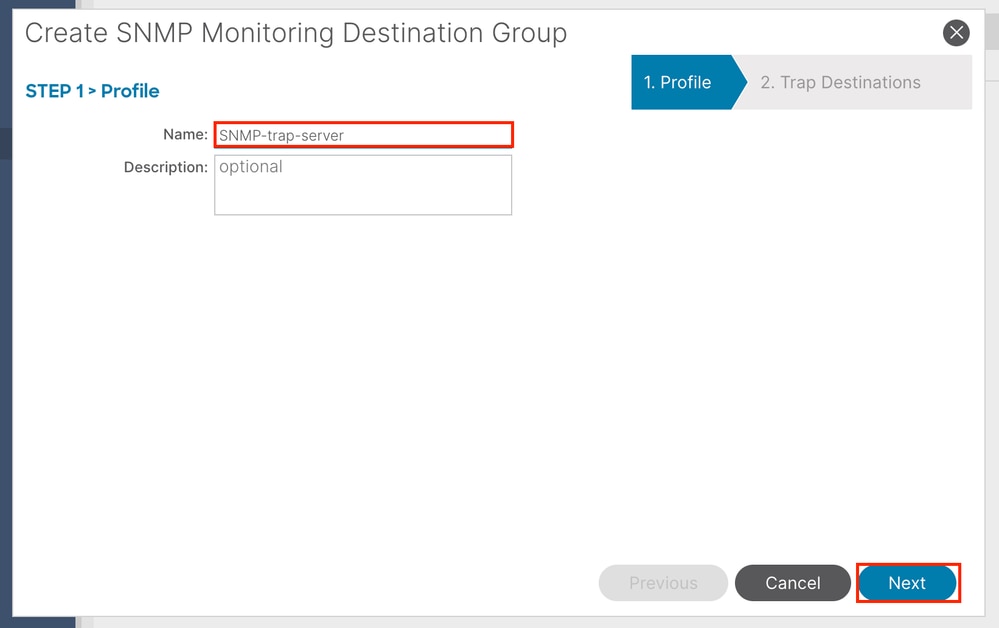
Task: Cancel the destination group creation
Action: point(793,583)
